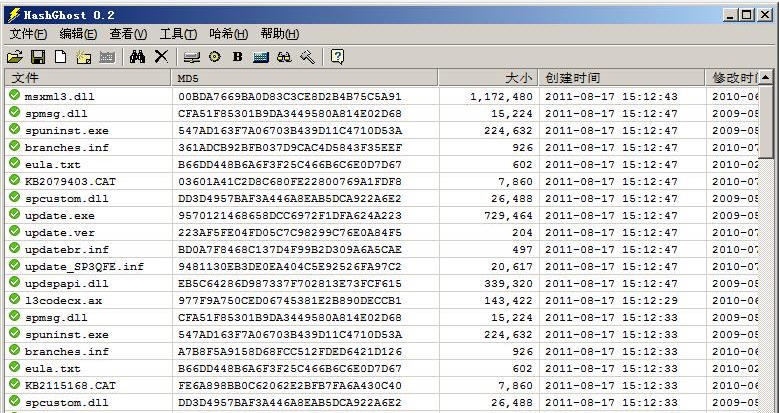Click green check icon beside update.ver
The image size is (779, 413).
(14, 231)
